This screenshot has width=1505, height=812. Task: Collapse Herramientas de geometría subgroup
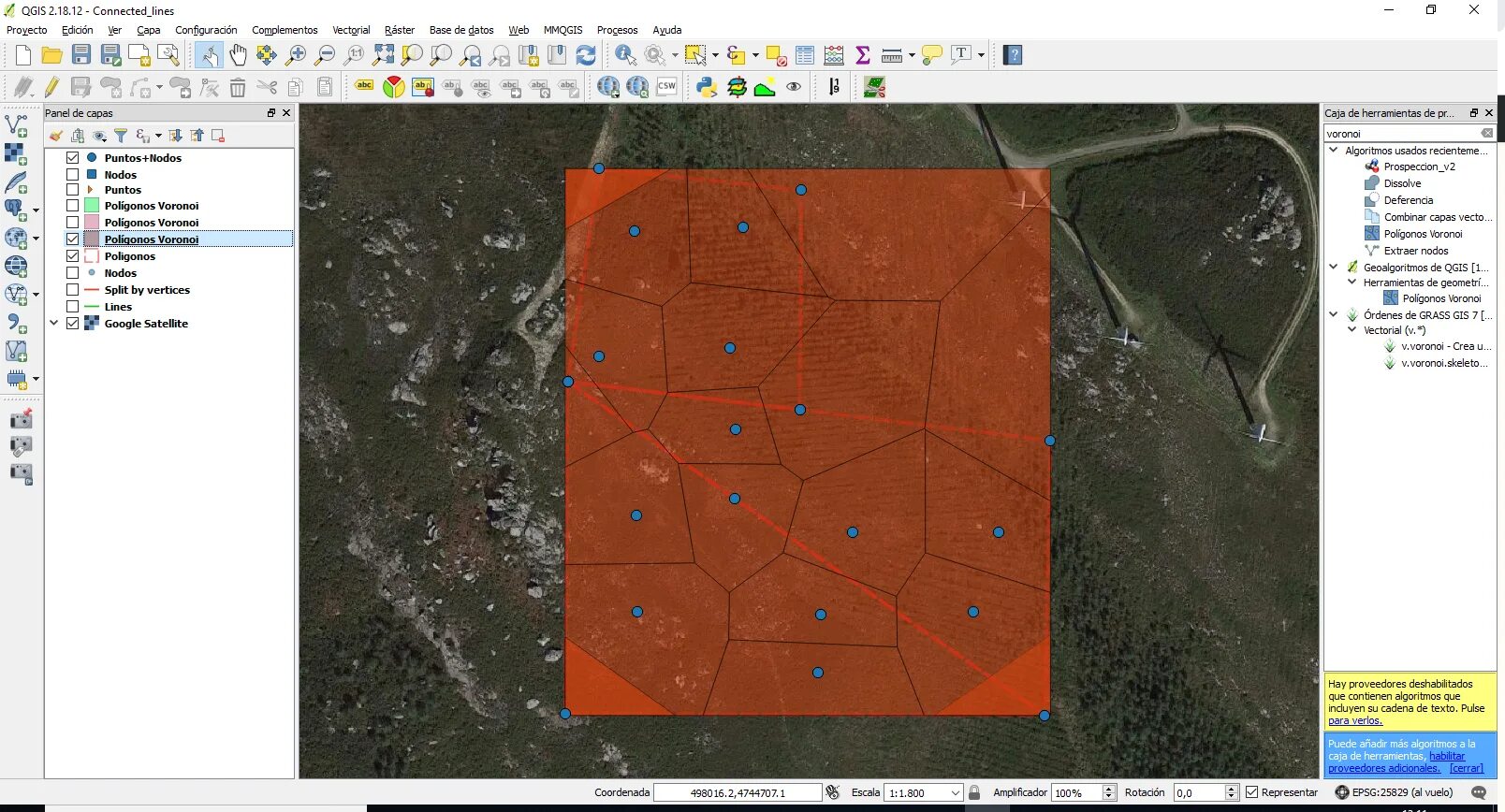click(1352, 282)
